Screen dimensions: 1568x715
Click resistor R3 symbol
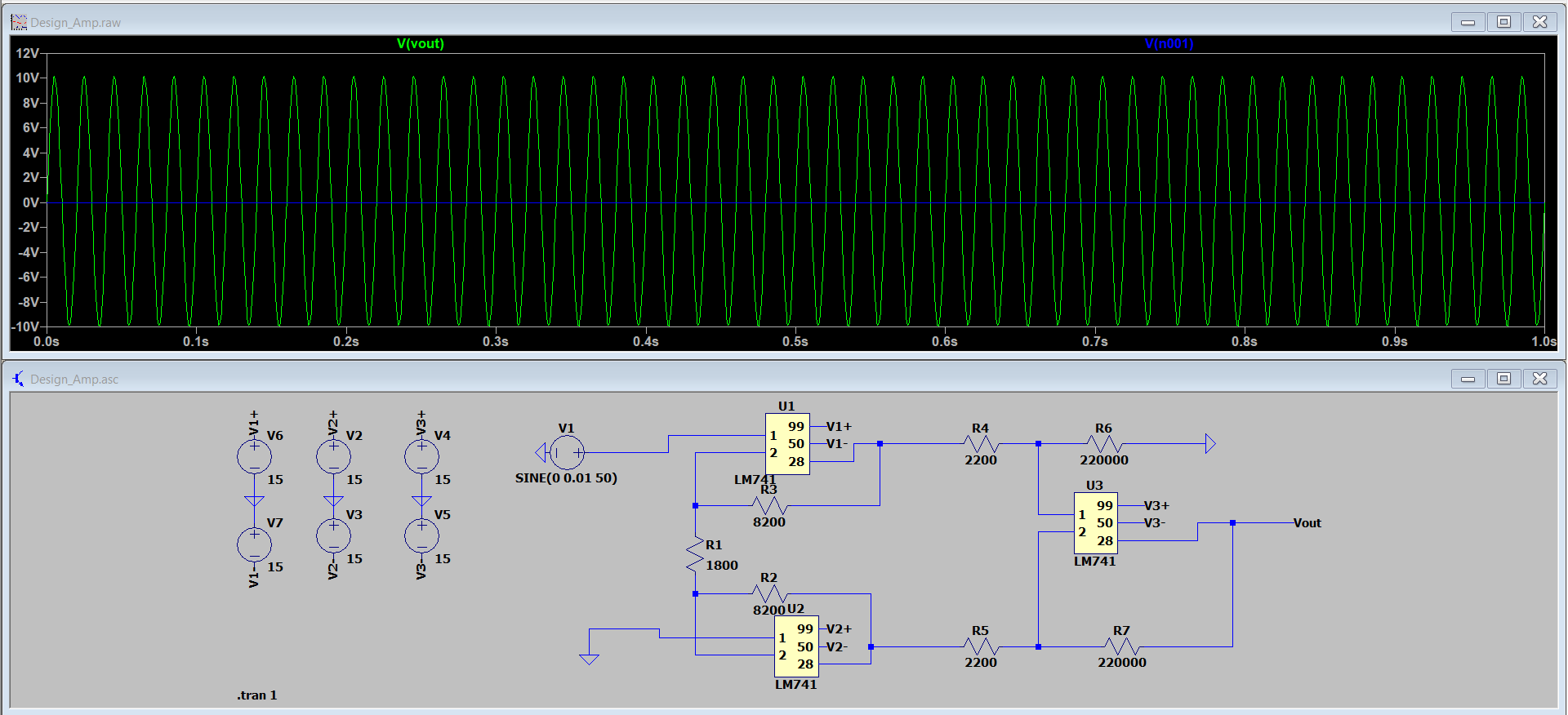pos(768,505)
